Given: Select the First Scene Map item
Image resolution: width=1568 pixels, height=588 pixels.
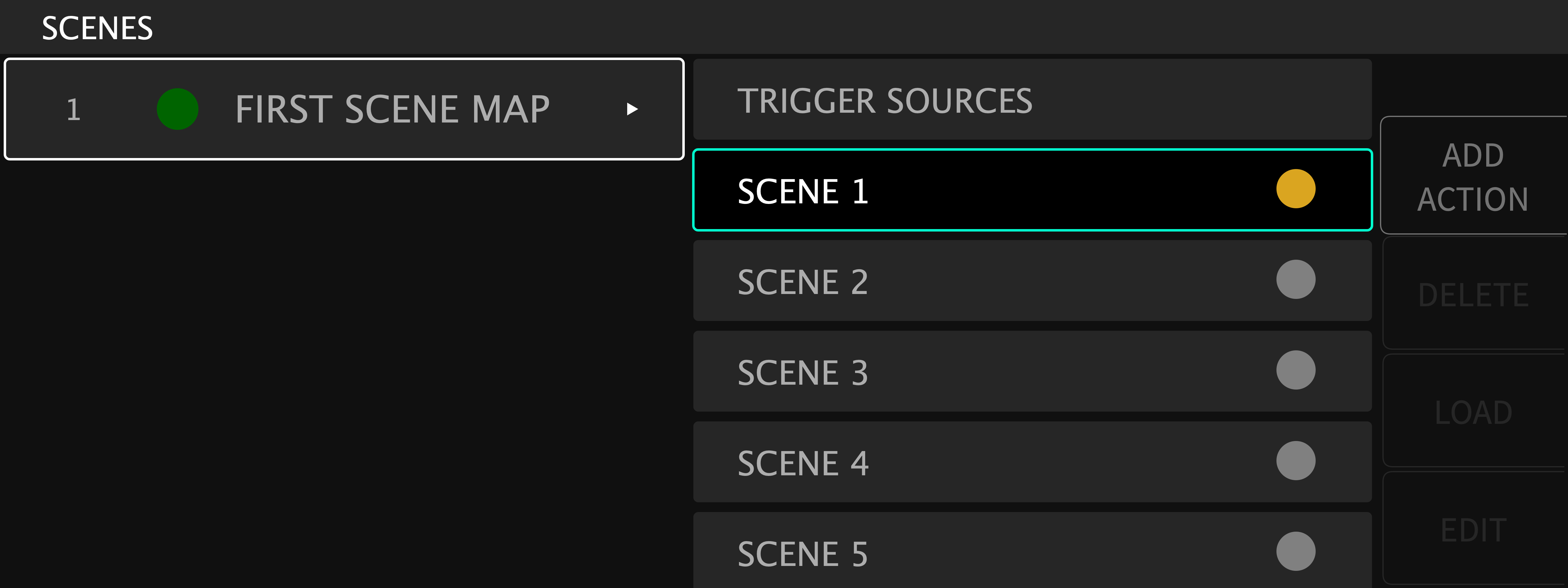Looking at the screenshot, I should point(344,109).
